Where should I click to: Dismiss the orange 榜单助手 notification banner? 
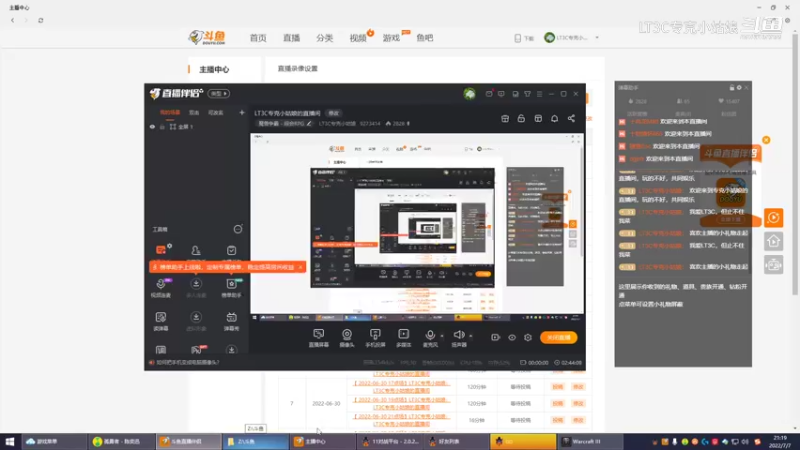(300, 267)
